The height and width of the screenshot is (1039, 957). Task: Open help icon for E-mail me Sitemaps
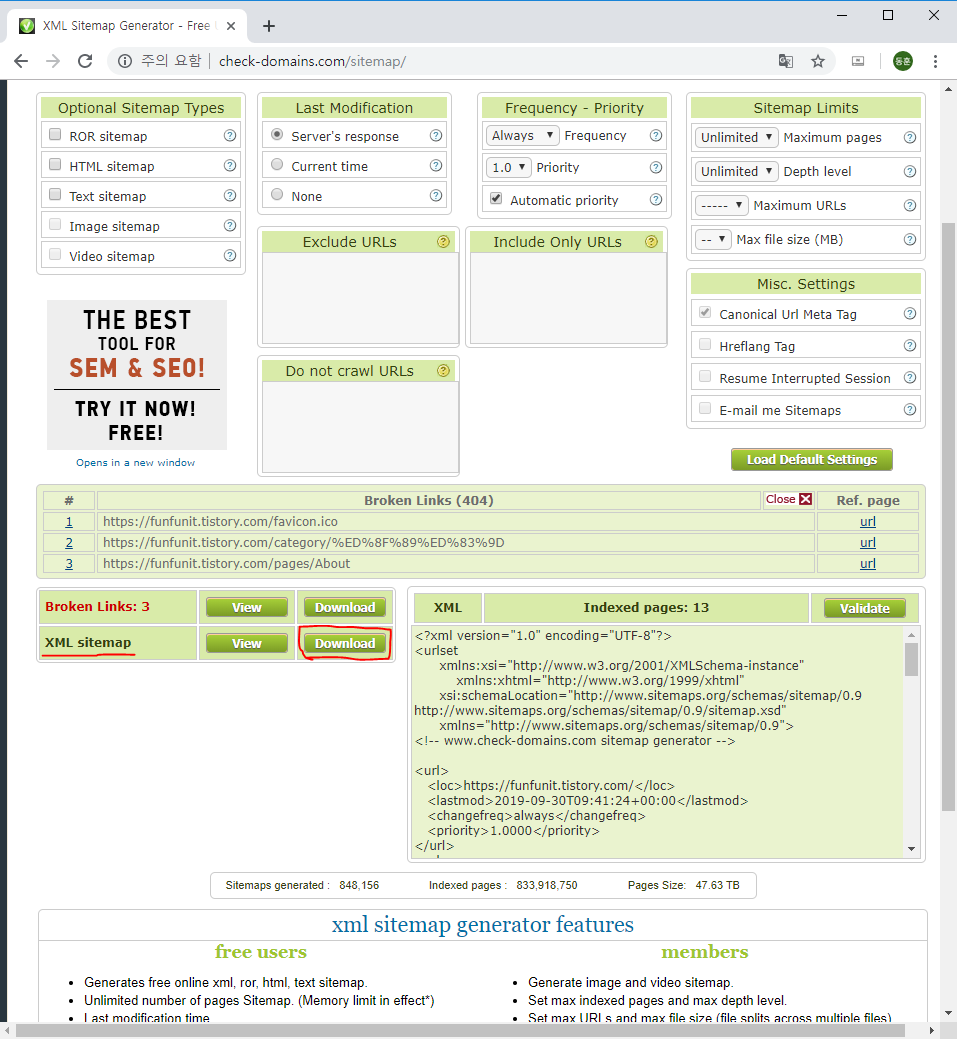coord(910,410)
